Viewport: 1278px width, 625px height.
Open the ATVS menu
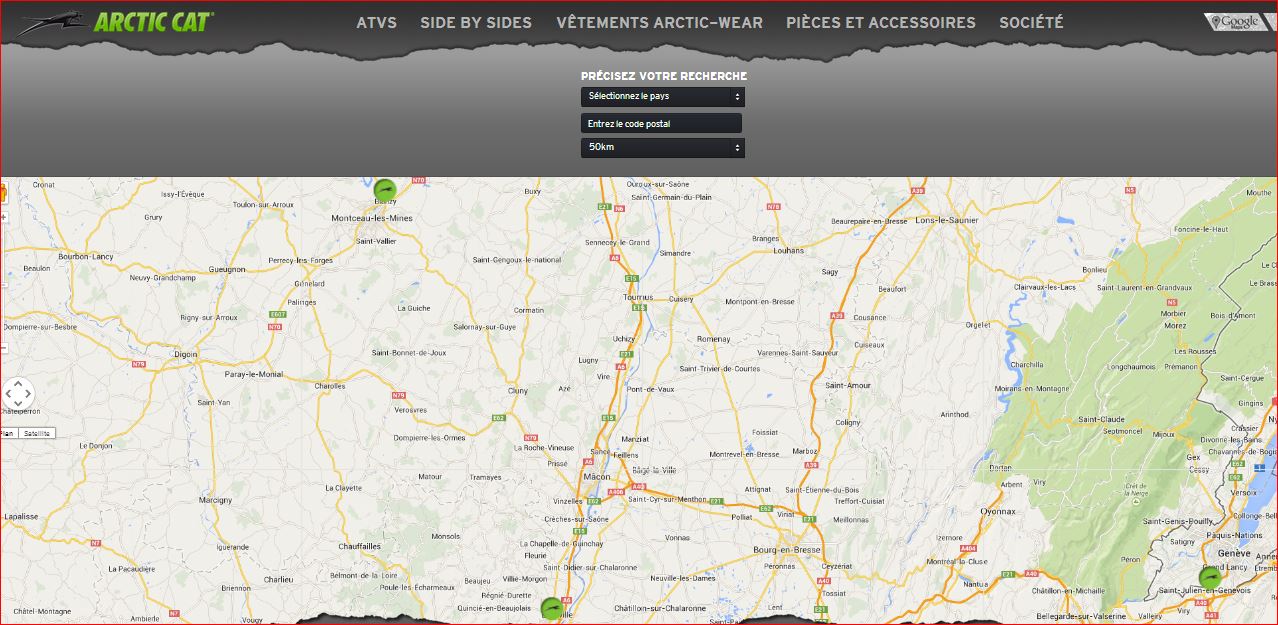coord(376,22)
